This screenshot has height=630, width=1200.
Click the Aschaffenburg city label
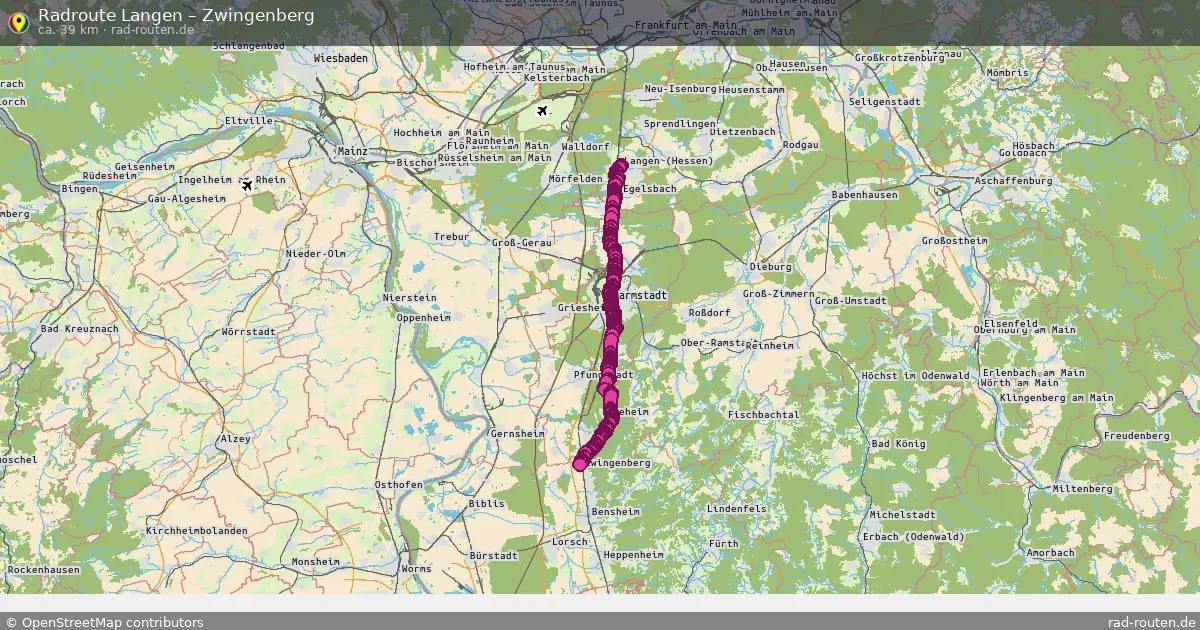1013,181
